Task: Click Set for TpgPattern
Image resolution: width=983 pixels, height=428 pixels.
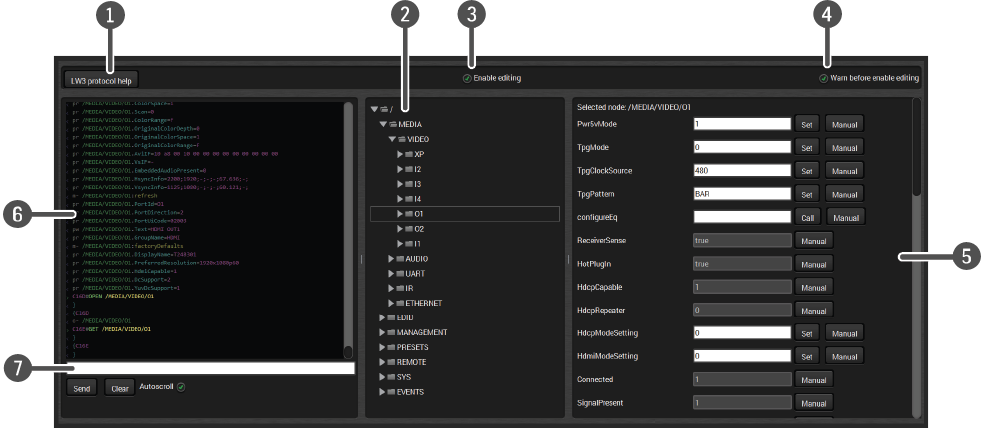Action: click(x=807, y=194)
